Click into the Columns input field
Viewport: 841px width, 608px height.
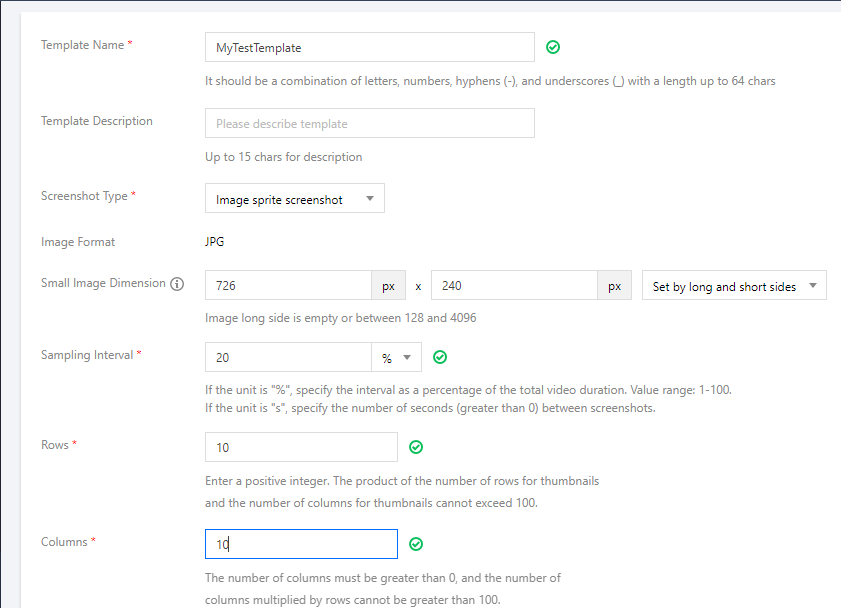(x=301, y=544)
